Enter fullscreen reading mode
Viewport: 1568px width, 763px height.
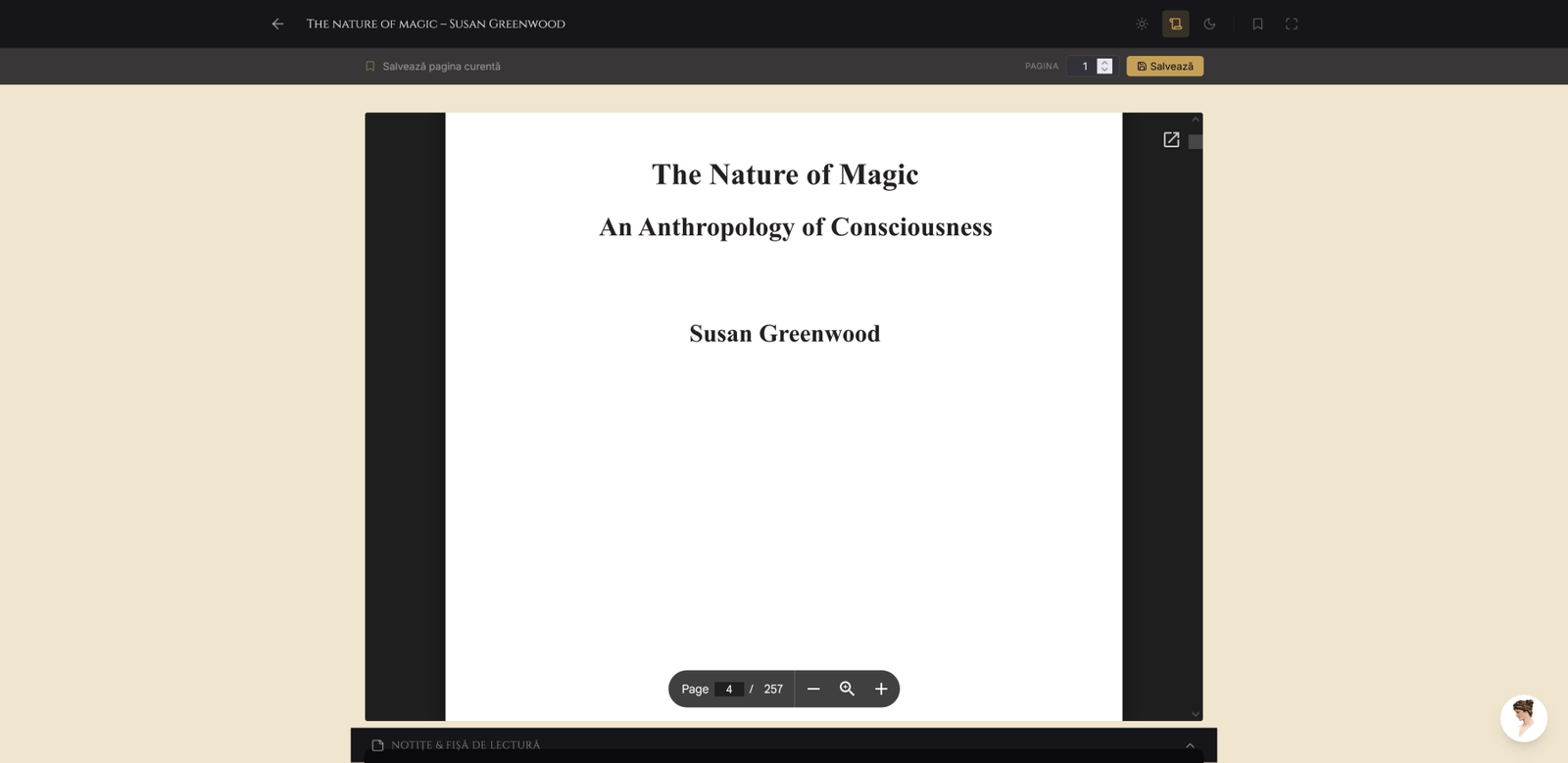pos(1292,24)
